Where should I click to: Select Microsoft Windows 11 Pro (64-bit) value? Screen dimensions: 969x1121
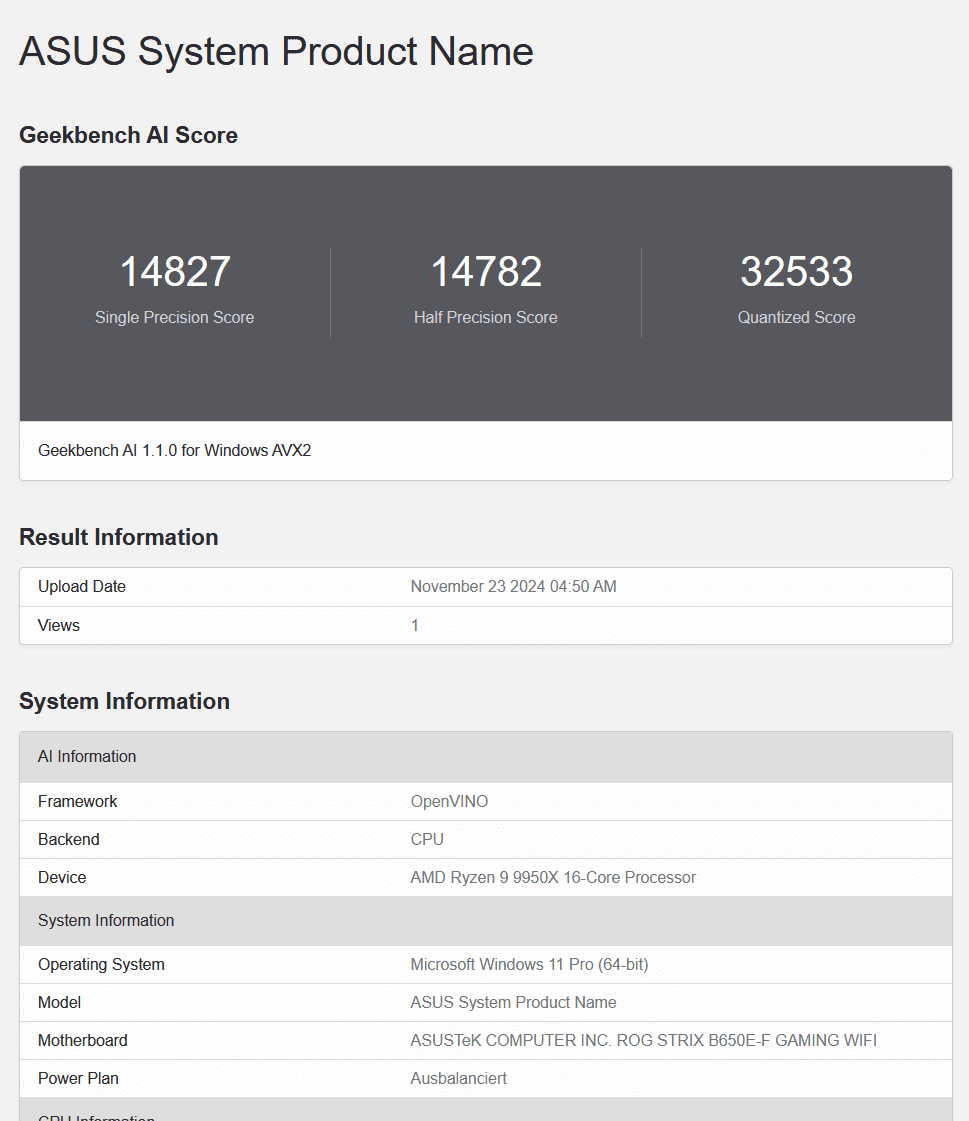click(x=529, y=964)
